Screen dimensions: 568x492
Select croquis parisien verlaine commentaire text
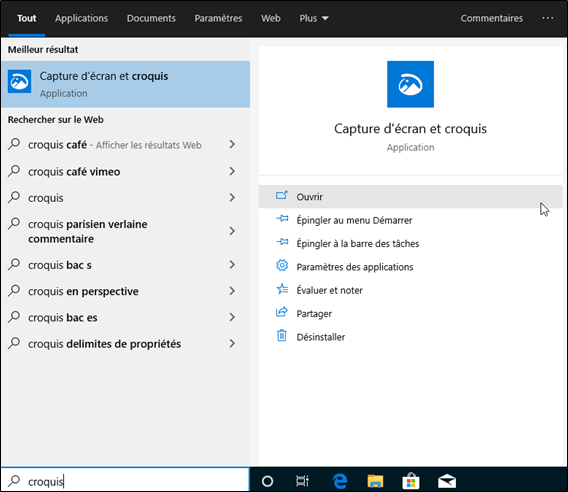88,232
